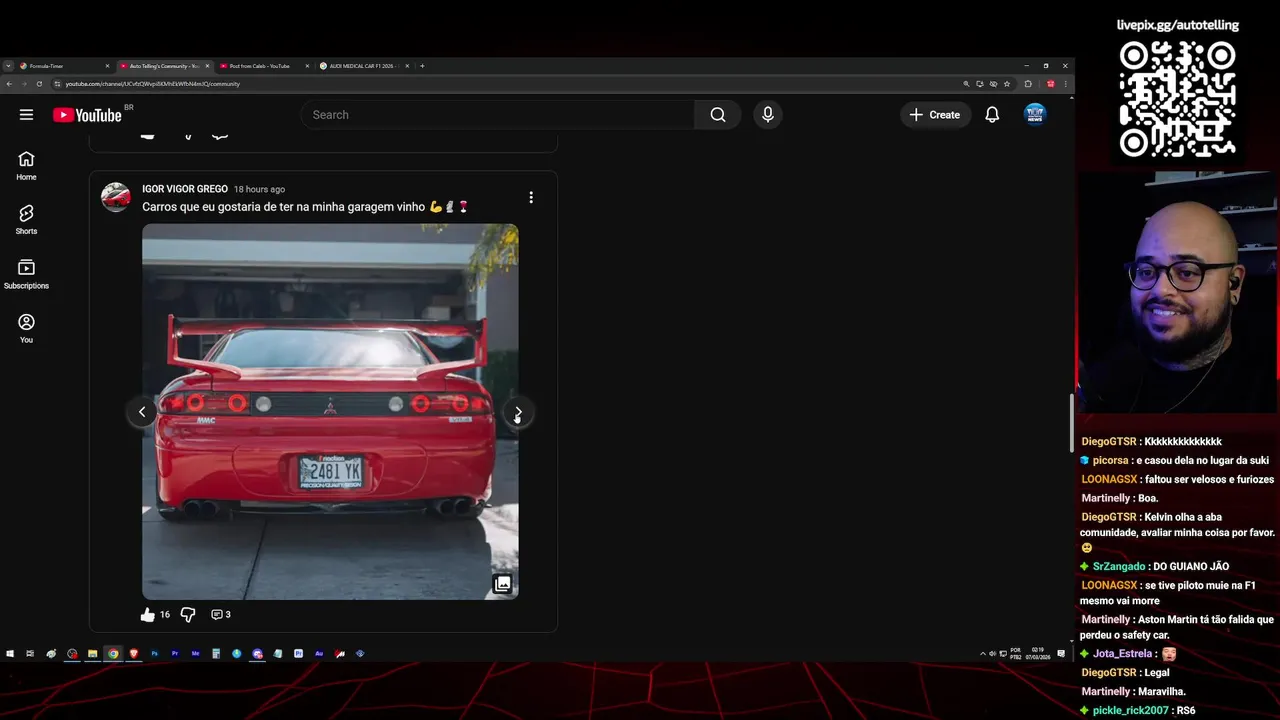Open the Windows Start menu
This screenshot has width=1280, height=720.
point(10,654)
